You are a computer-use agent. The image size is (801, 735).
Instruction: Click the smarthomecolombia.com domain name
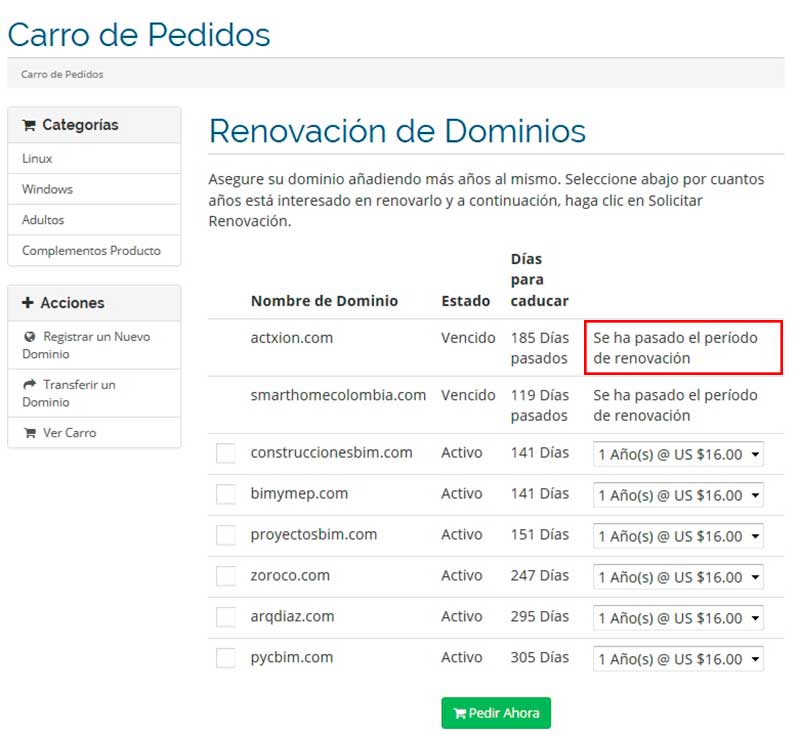pyautogui.click(x=338, y=395)
